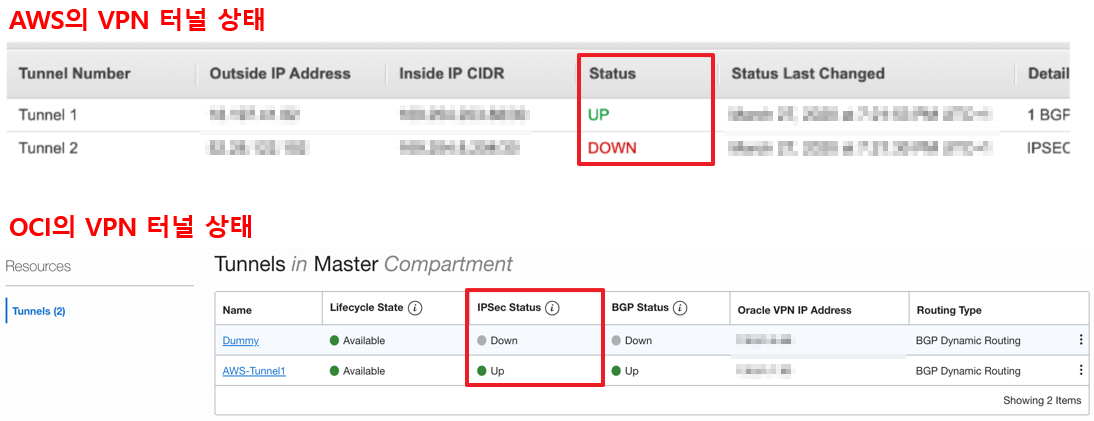Click the Resources sidebar heading
This screenshot has width=1094, height=421.
(38, 267)
